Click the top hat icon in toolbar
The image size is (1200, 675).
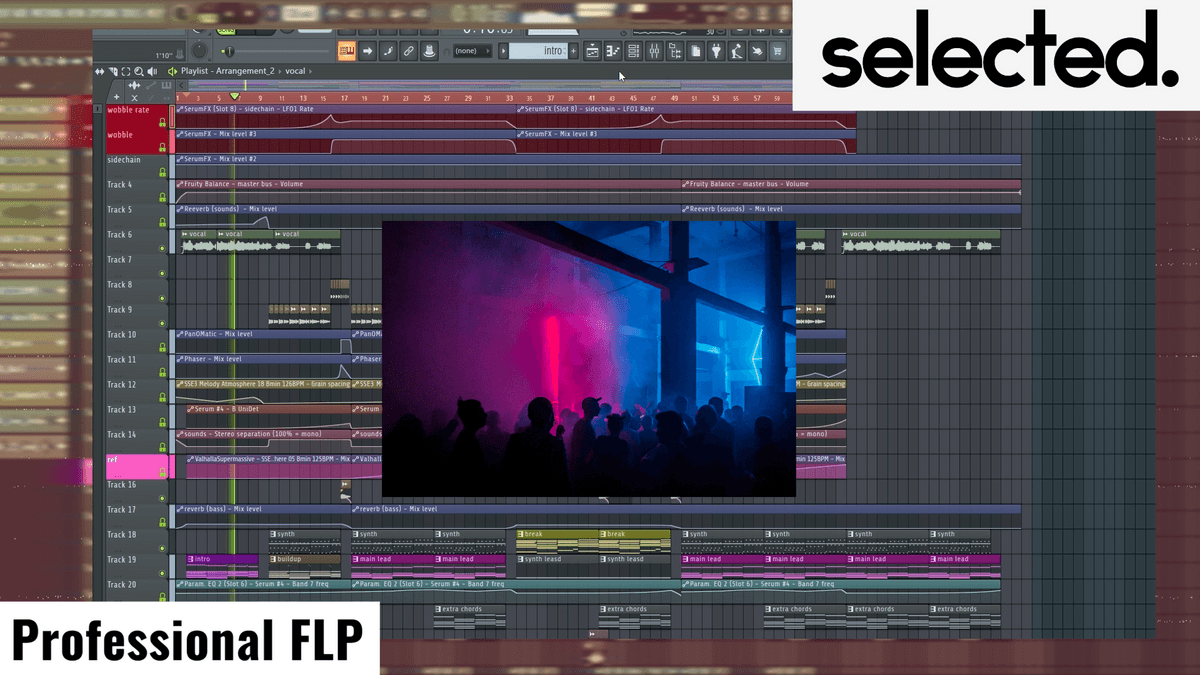pyautogui.click(x=429, y=51)
